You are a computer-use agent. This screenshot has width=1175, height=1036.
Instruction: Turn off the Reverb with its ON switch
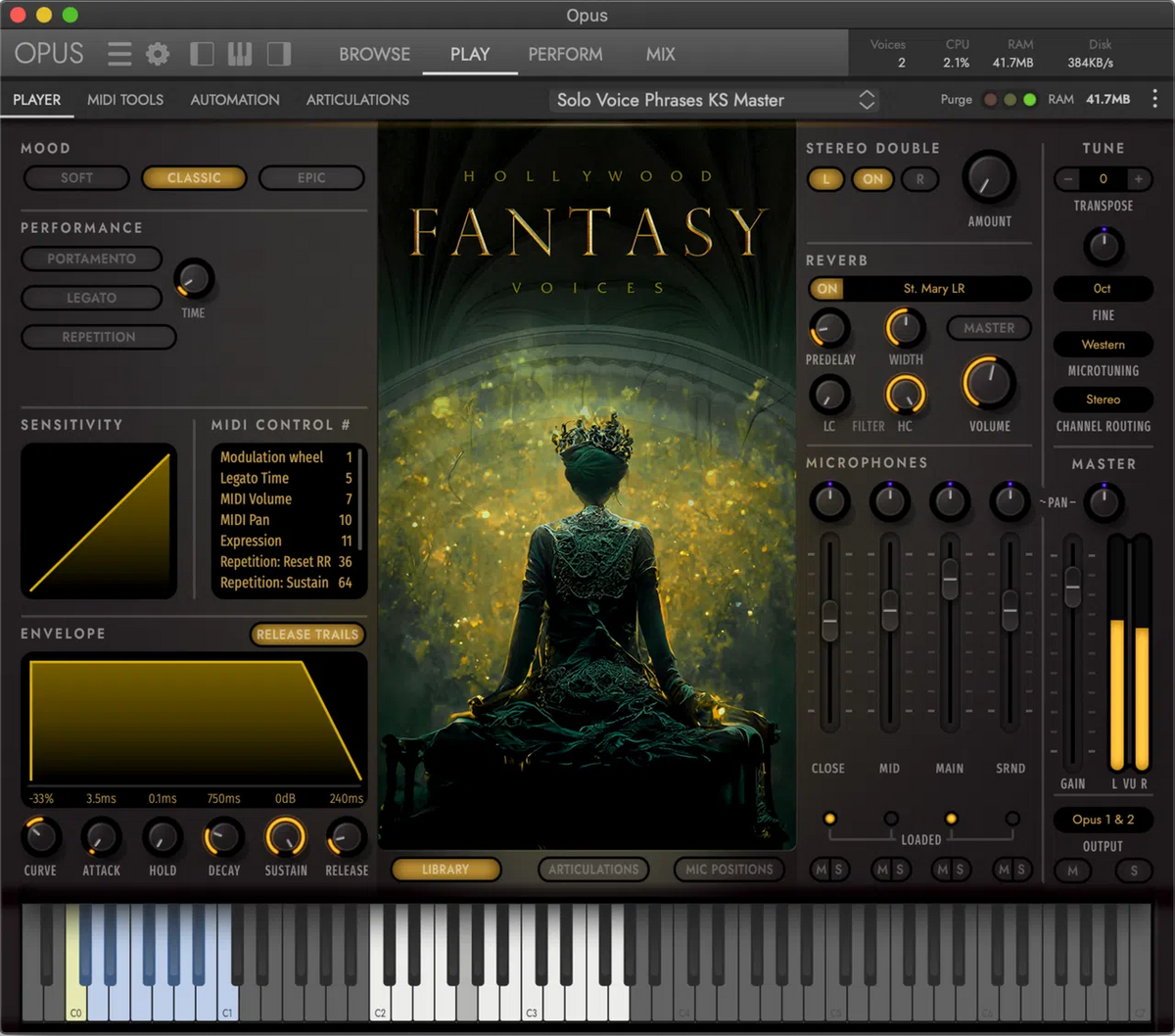(x=825, y=289)
